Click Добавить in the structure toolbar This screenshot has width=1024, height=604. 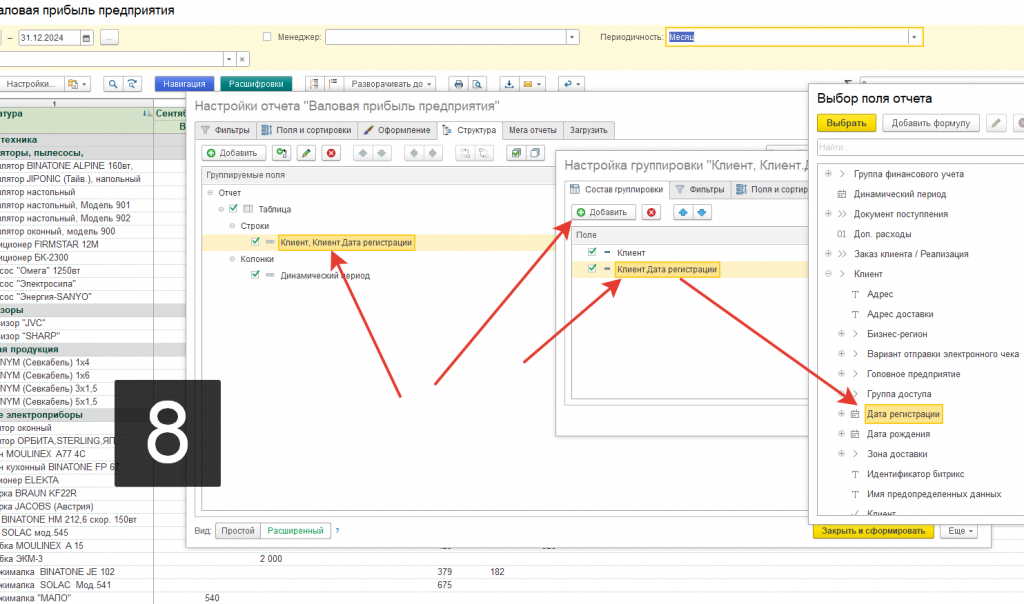(x=232, y=153)
